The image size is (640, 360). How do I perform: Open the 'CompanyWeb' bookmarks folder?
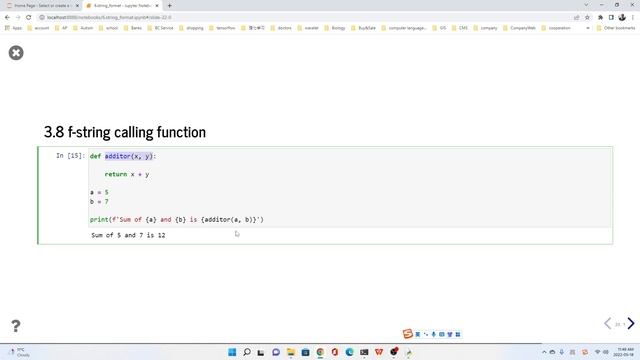[519, 28]
